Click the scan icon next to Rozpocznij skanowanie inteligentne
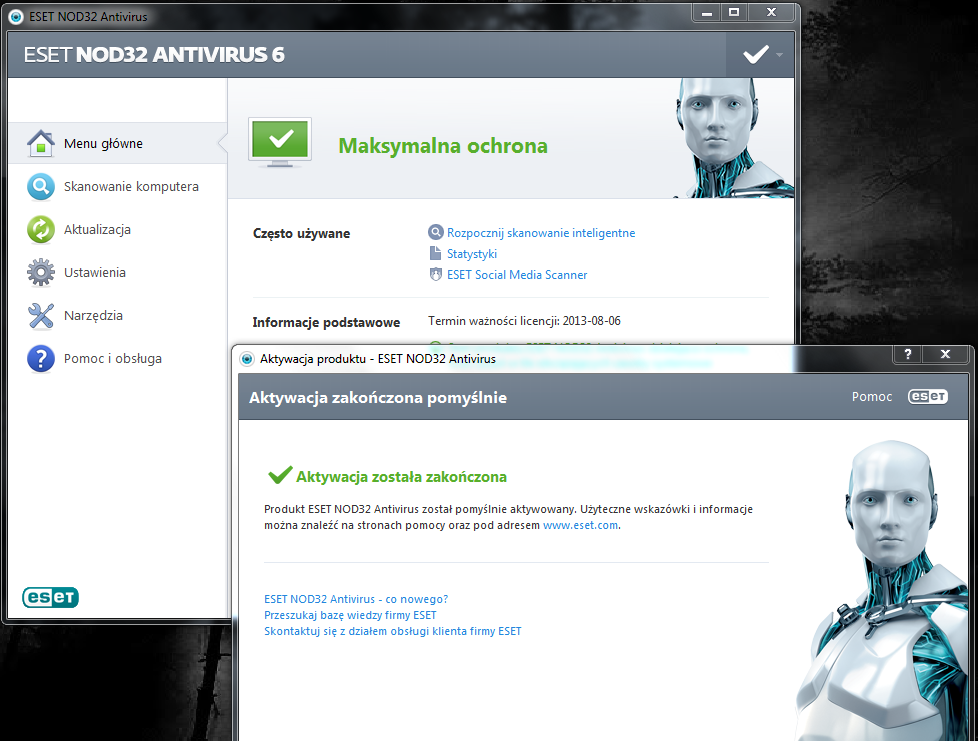This screenshot has height=741, width=978. 435,233
